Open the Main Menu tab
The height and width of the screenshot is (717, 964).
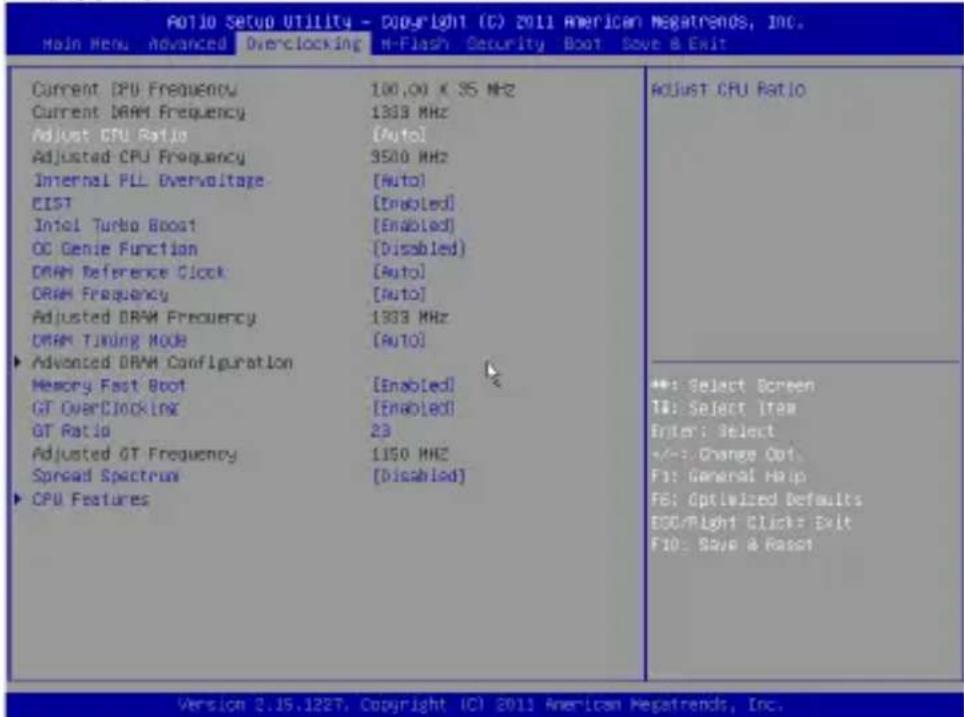[x=85, y=44]
